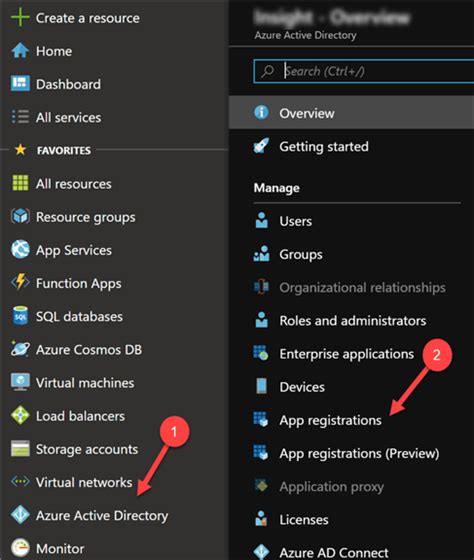The width and height of the screenshot is (474, 560).
Task: Open the Virtual machines monitor icon
Action: pos(20,382)
